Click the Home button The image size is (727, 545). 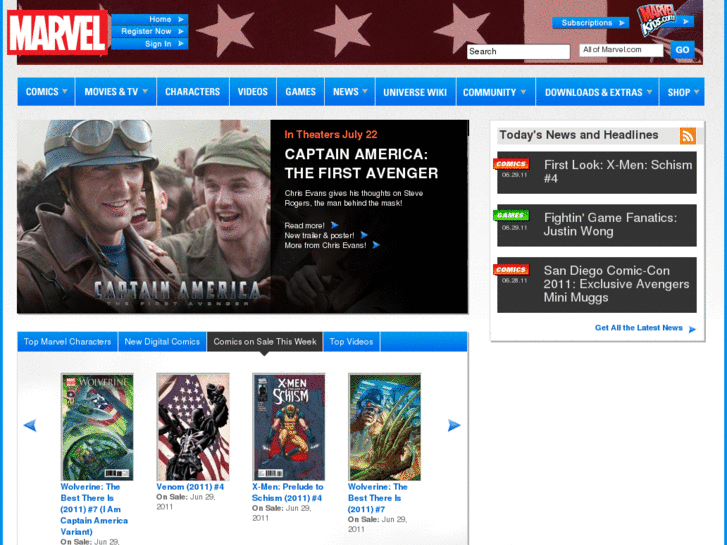pyautogui.click(x=150, y=19)
